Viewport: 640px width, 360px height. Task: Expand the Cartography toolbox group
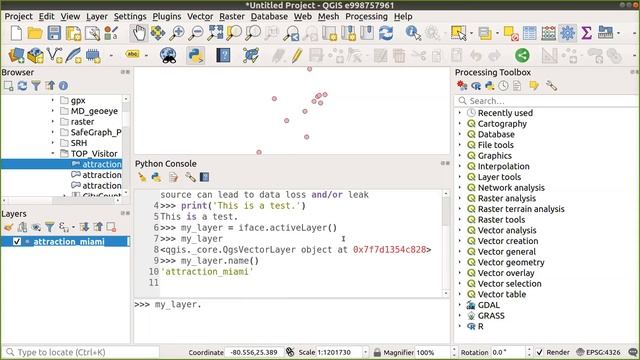(x=460, y=123)
